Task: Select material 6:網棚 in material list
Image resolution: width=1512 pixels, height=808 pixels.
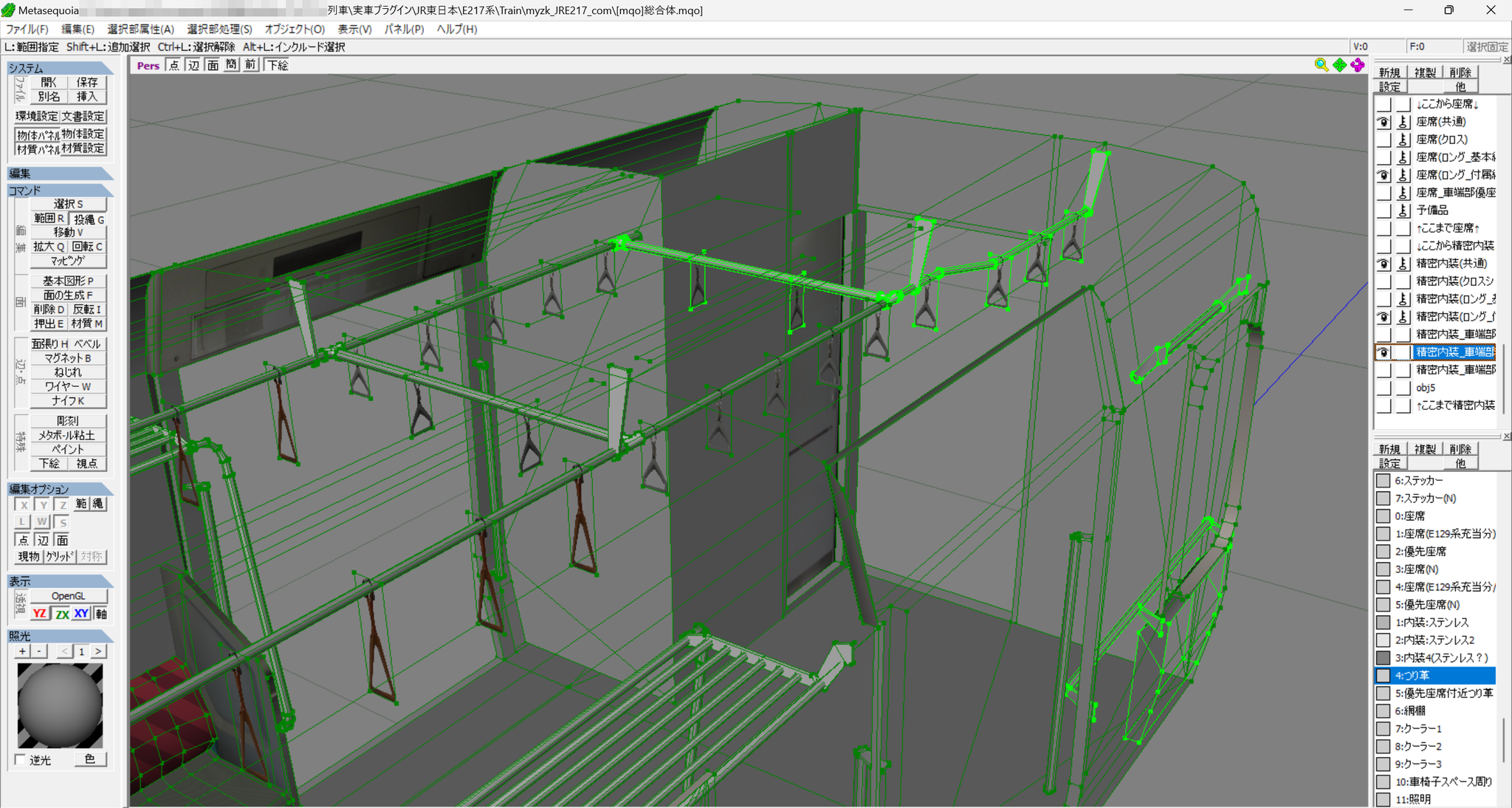Action: pos(1436,711)
